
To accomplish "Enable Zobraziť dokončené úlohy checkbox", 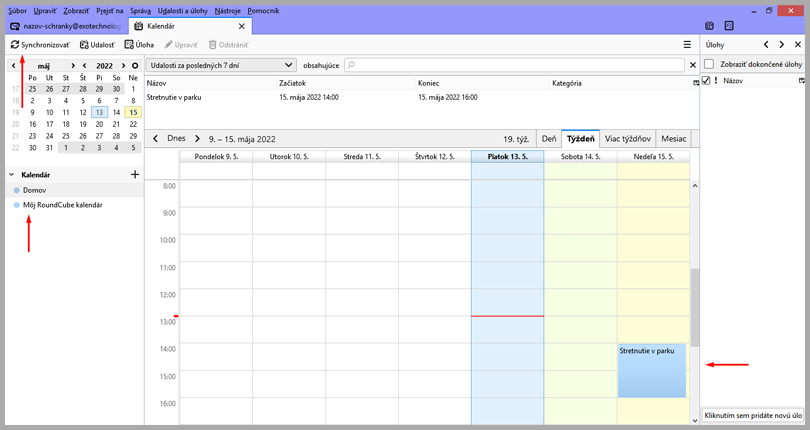I will coord(709,64).
